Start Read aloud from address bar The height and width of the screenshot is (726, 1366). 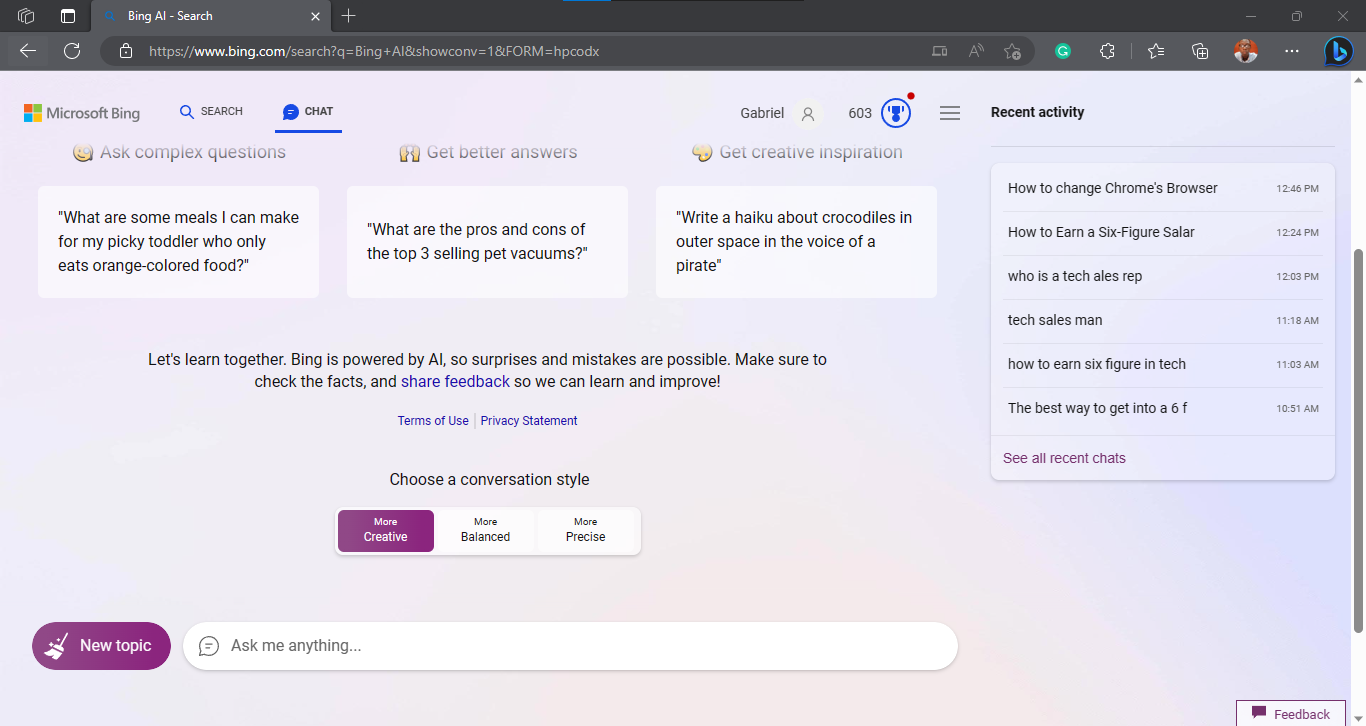click(x=976, y=51)
